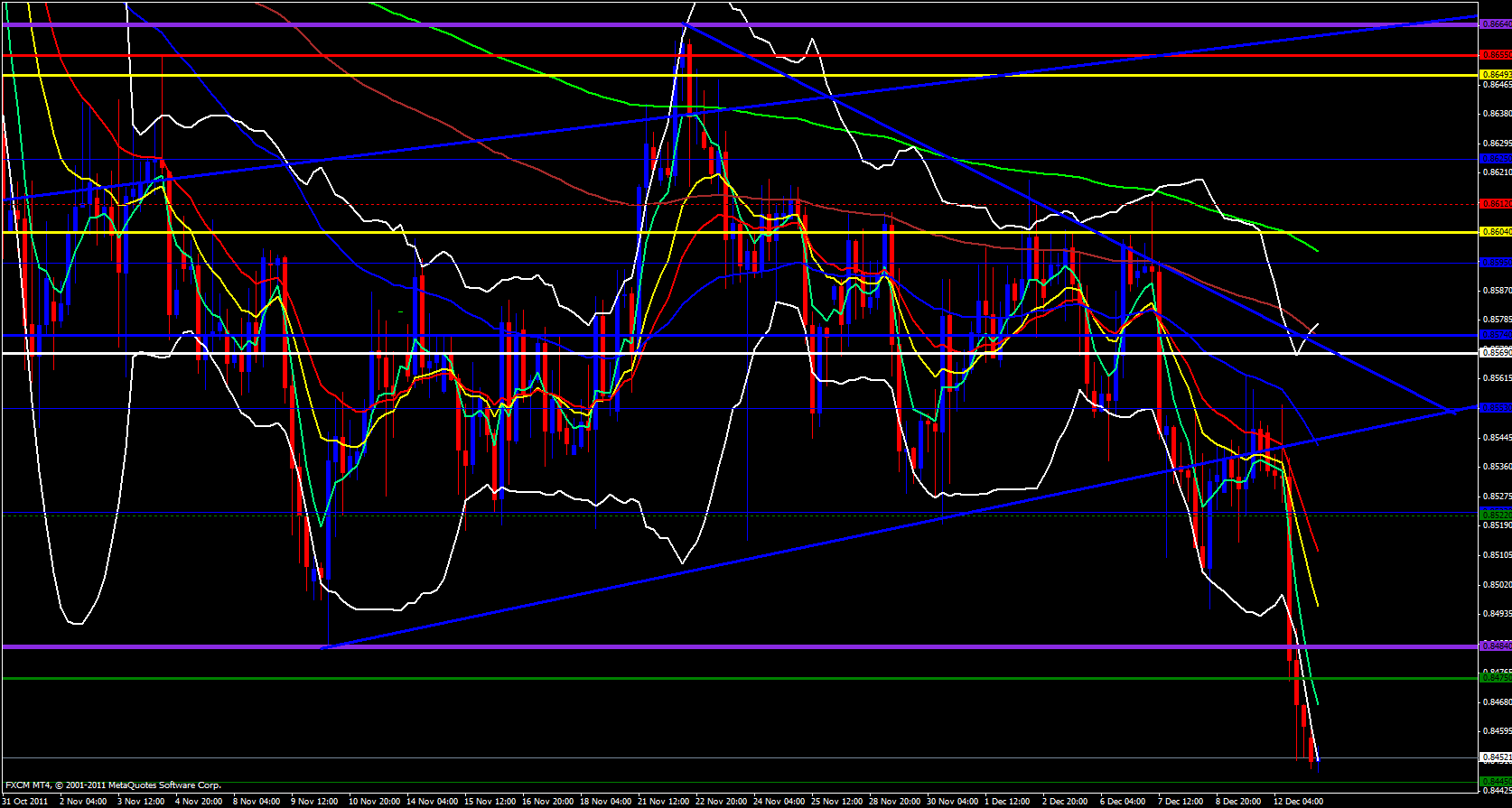The height and width of the screenshot is (808, 1512).
Task: Click the green 0.8445 price label
Action: 1495,781
